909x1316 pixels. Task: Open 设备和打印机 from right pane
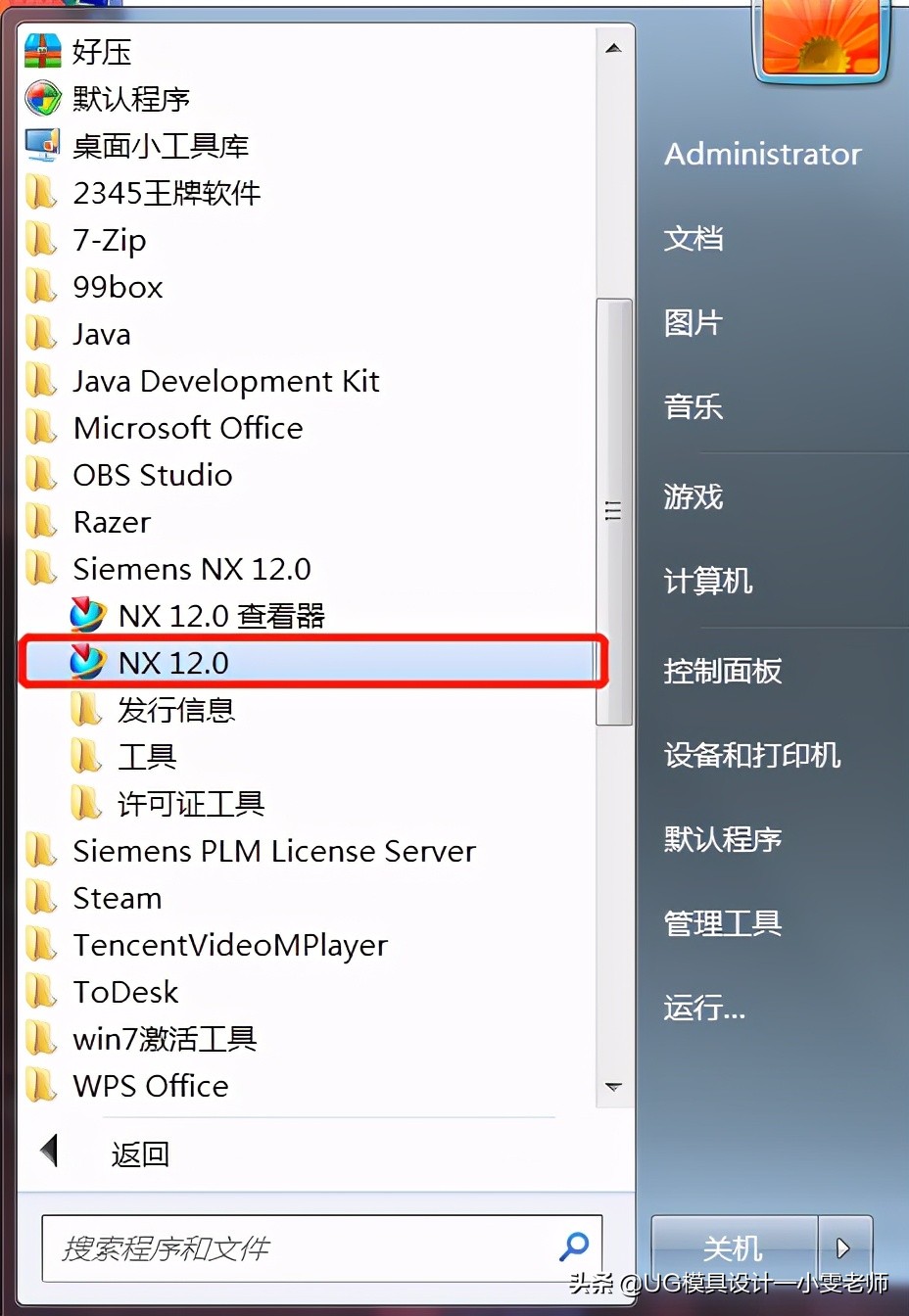(752, 755)
